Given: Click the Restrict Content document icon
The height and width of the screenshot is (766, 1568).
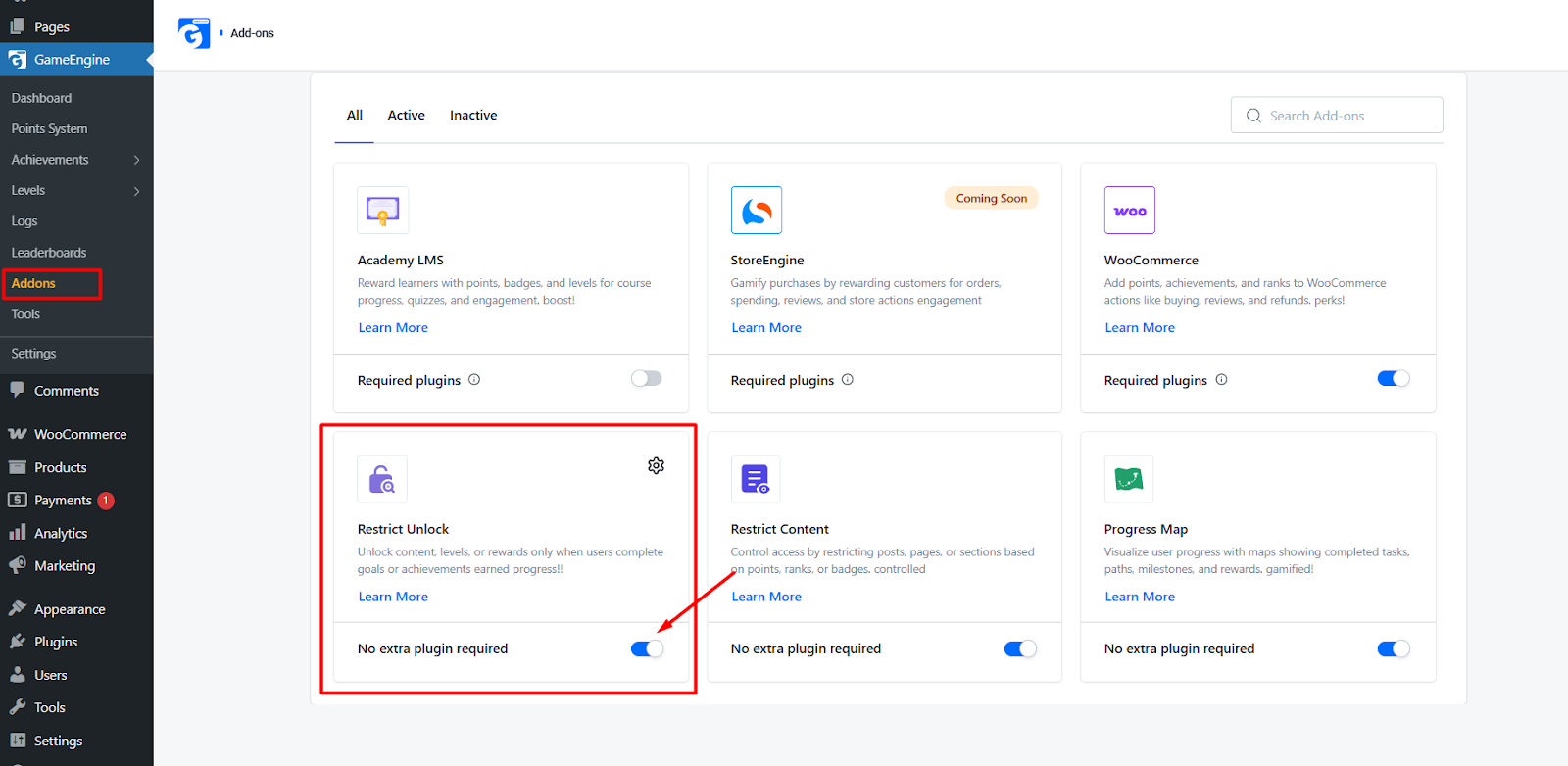Looking at the screenshot, I should (x=756, y=479).
